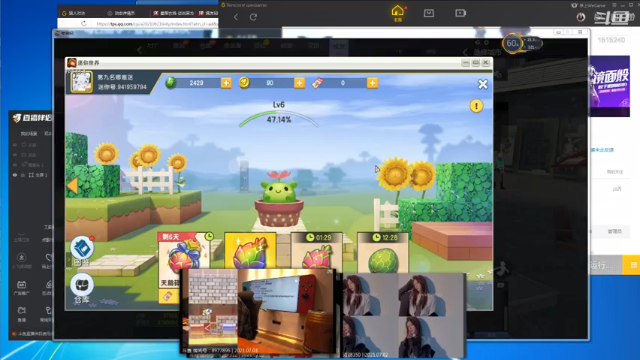Add green beans with the plus button

(226, 83)
